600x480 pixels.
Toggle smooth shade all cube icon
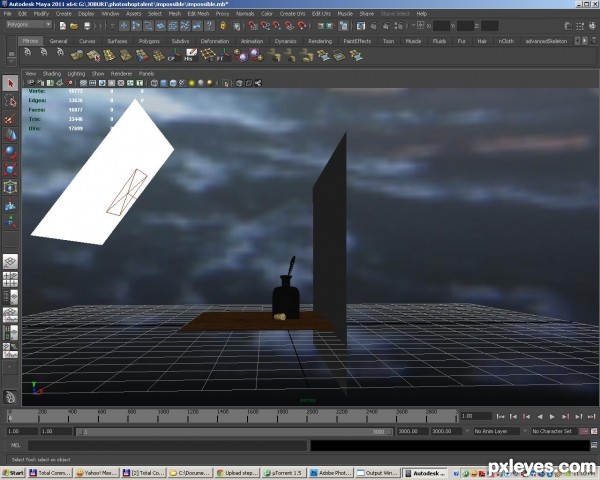164,83
